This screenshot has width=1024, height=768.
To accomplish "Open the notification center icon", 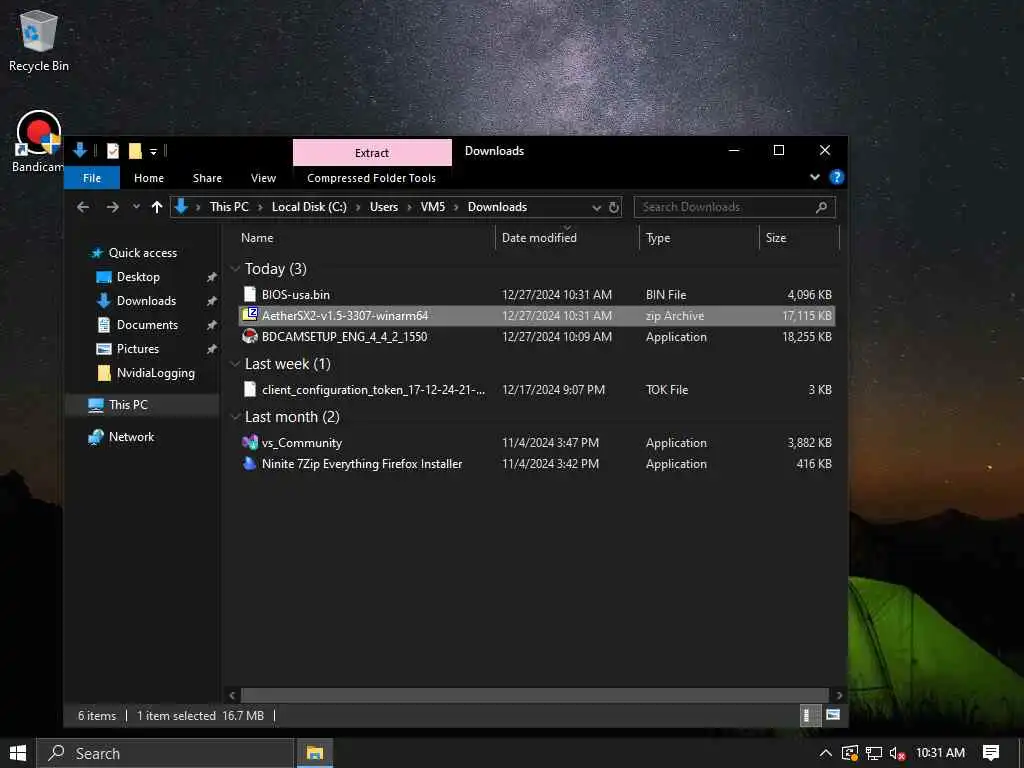I will point(991,753).
